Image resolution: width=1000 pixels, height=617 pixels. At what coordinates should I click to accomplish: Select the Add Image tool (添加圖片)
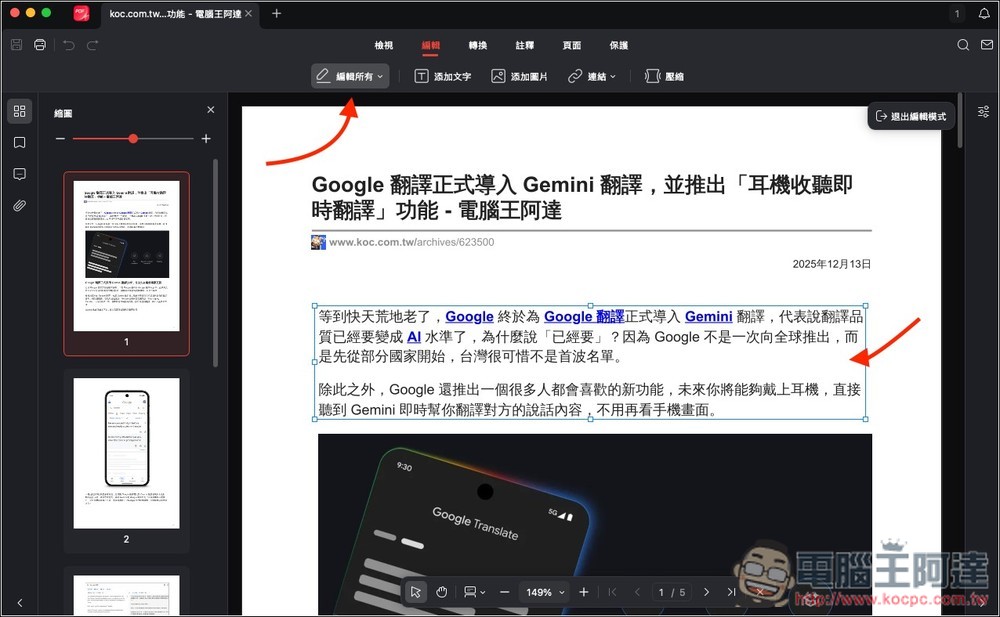[x=519, y=75]
